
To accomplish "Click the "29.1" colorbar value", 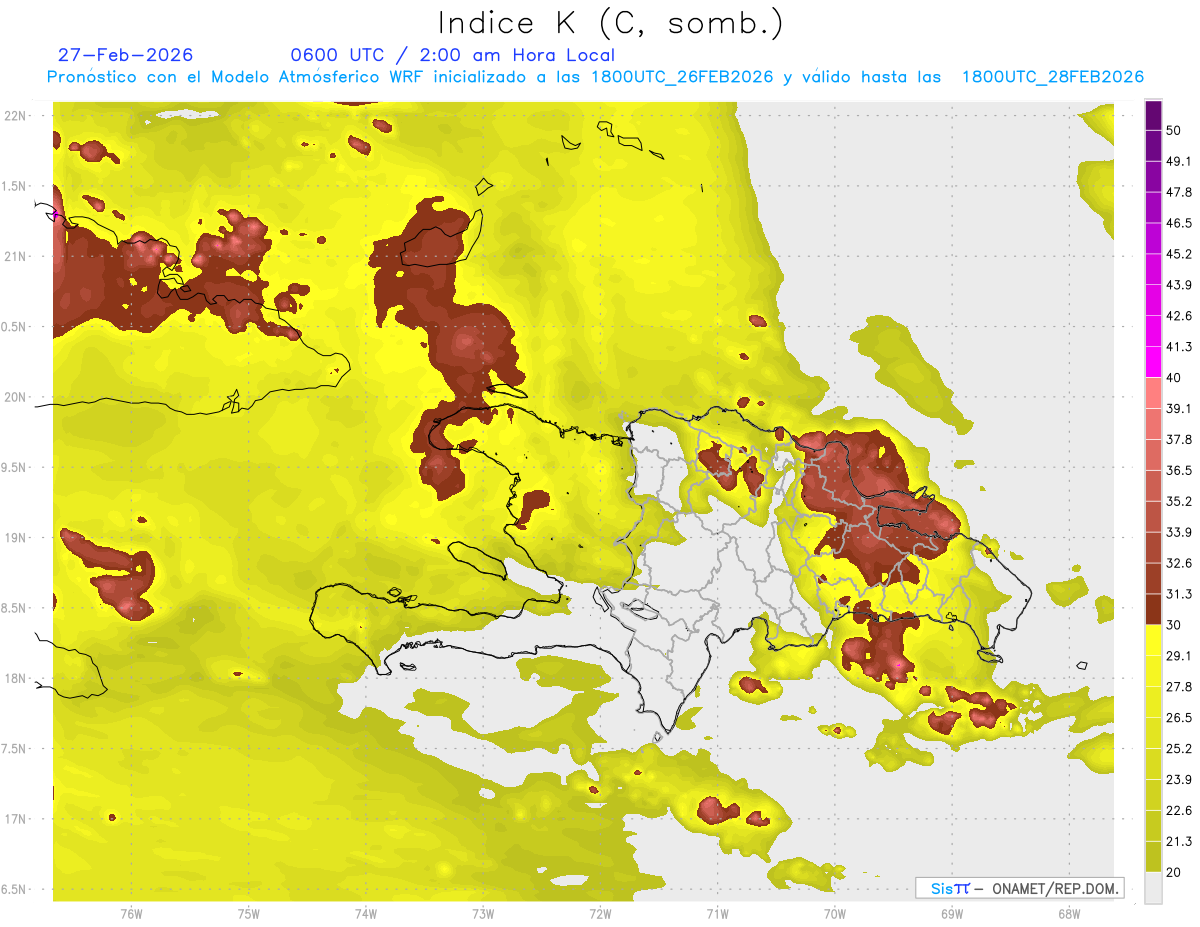I will point(1179,656).
